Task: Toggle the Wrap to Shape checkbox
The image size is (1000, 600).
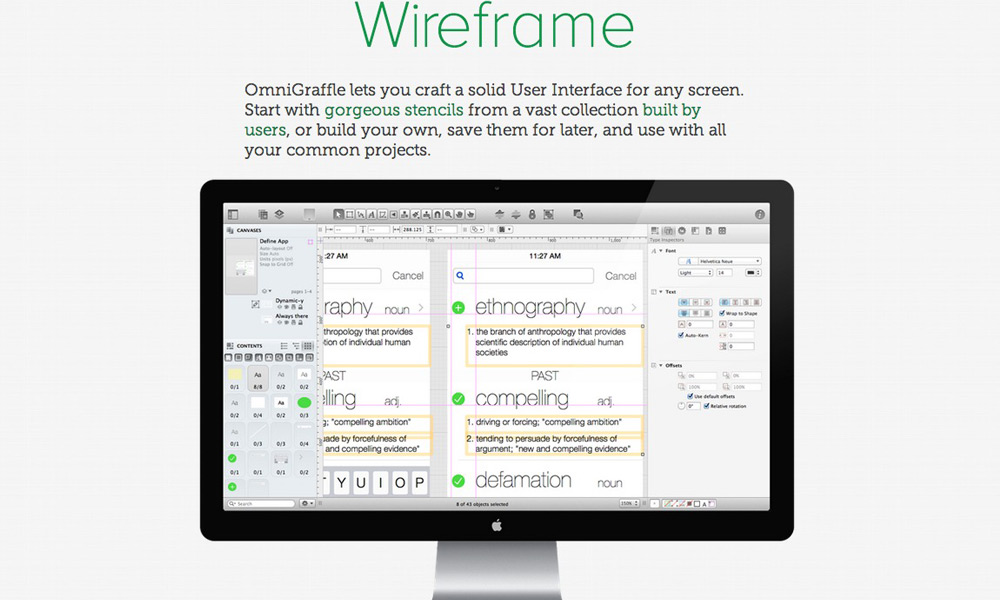Action: pyautogui.click(x=722, y=313)
